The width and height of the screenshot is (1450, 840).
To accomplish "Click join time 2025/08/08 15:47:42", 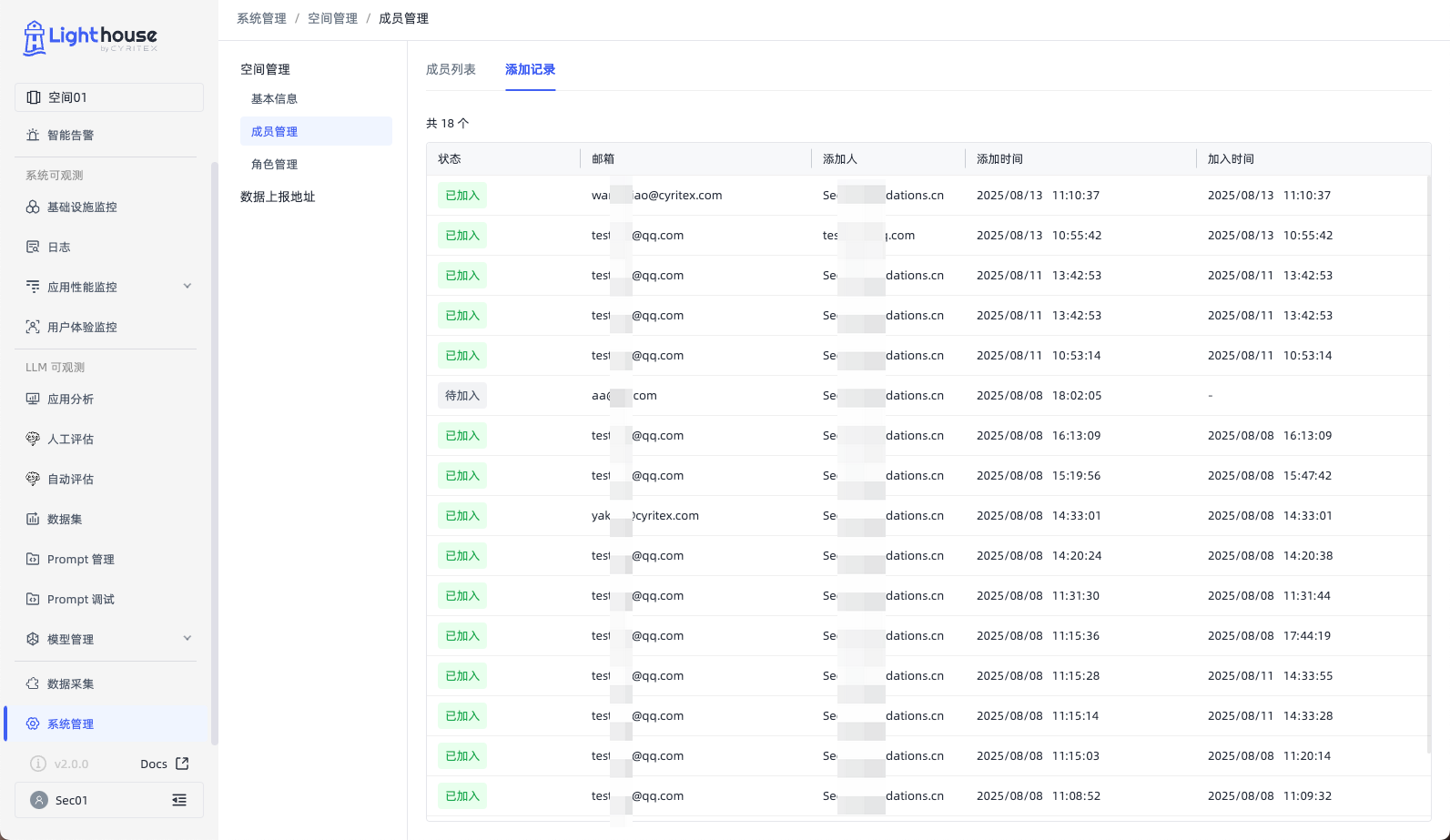I will point(1270,475).
